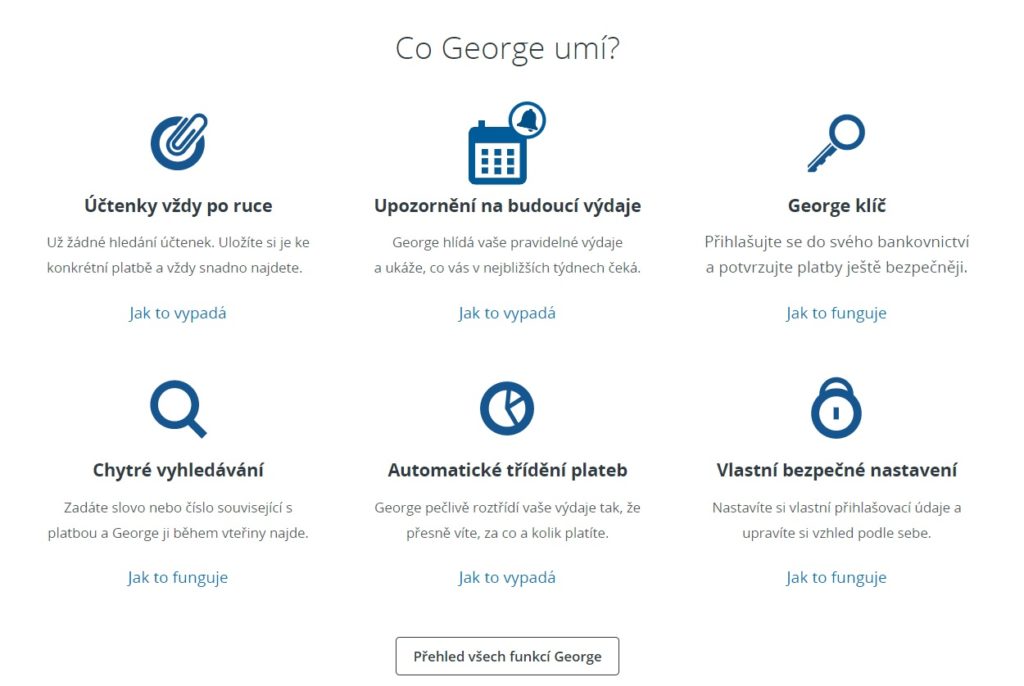Click the magnifying glass search icon

[178, 408]
